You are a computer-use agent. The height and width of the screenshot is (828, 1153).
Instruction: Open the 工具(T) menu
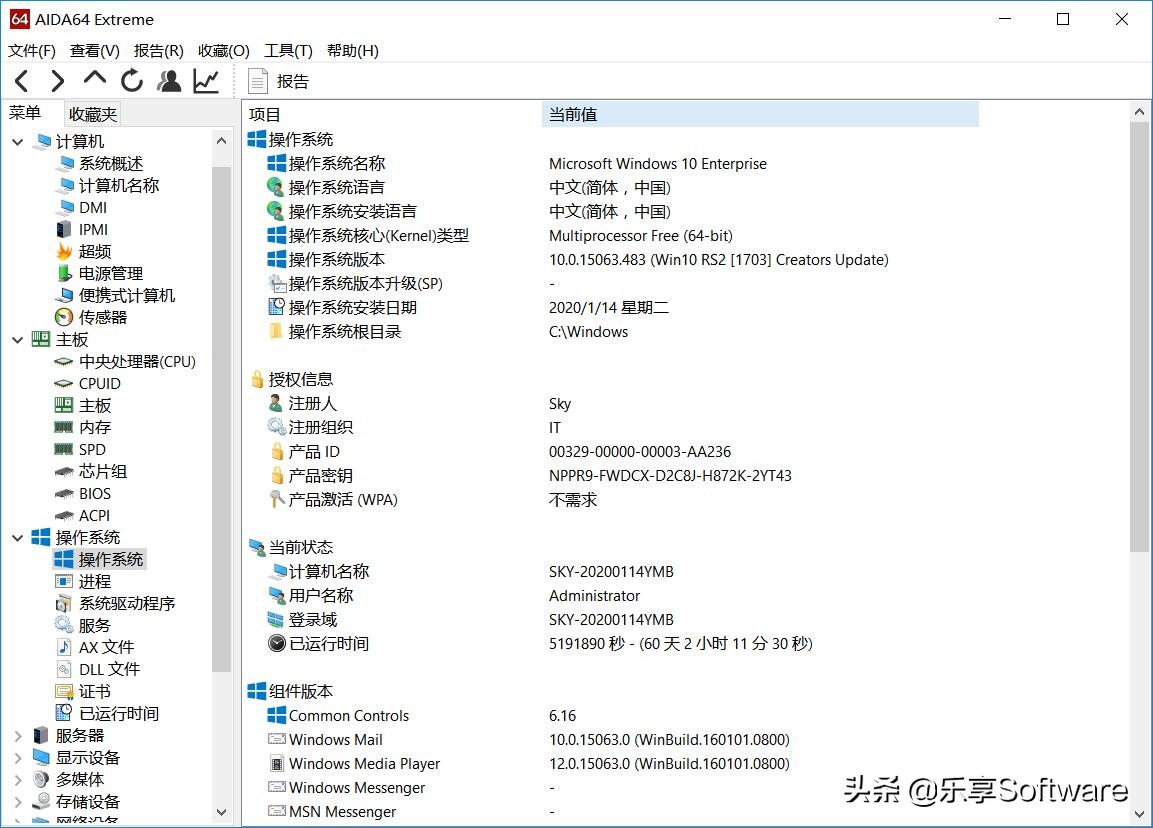pyautogui.click(x=288, y=50)
